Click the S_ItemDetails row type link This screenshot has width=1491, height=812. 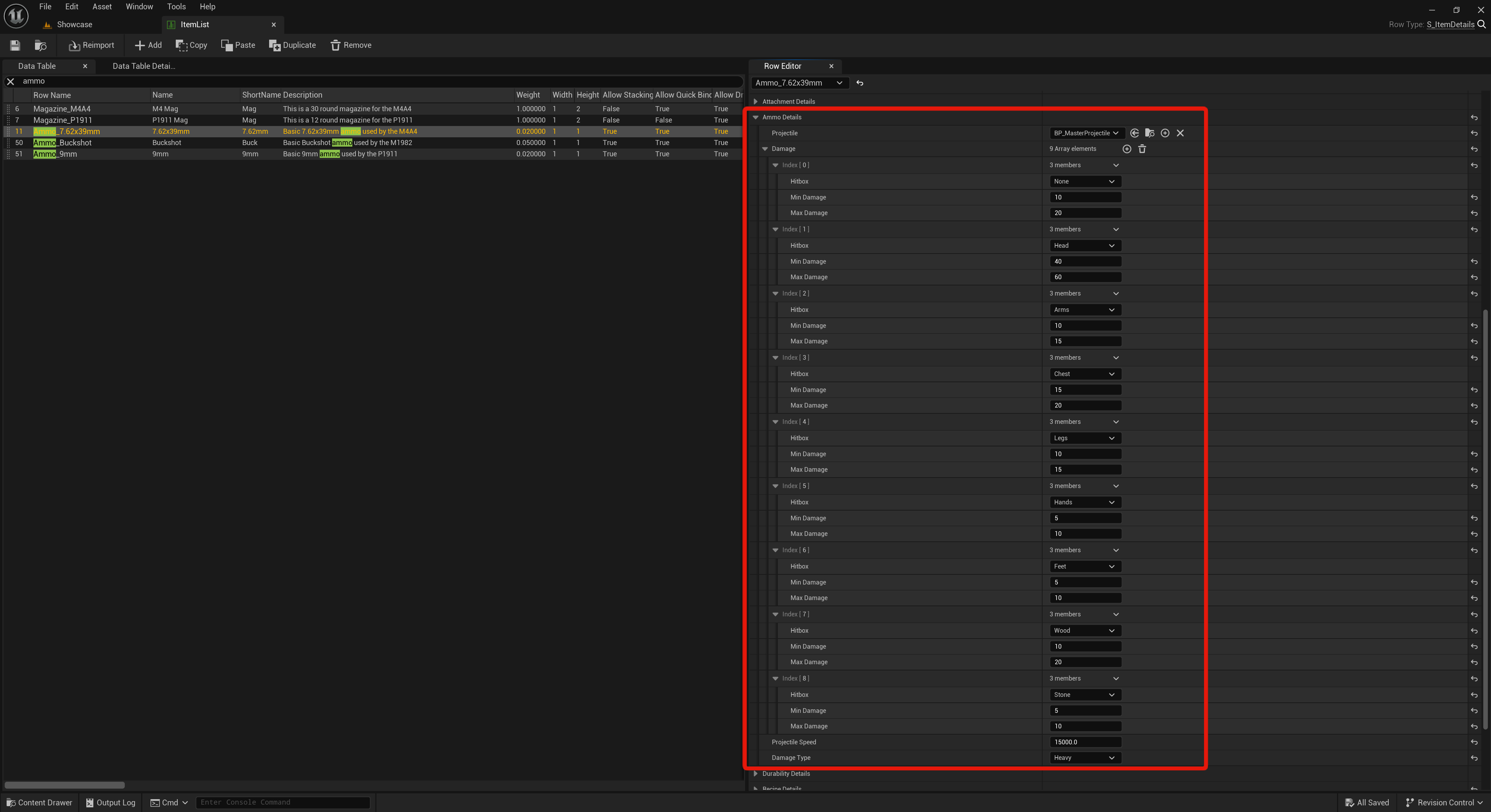(1450, 24)
